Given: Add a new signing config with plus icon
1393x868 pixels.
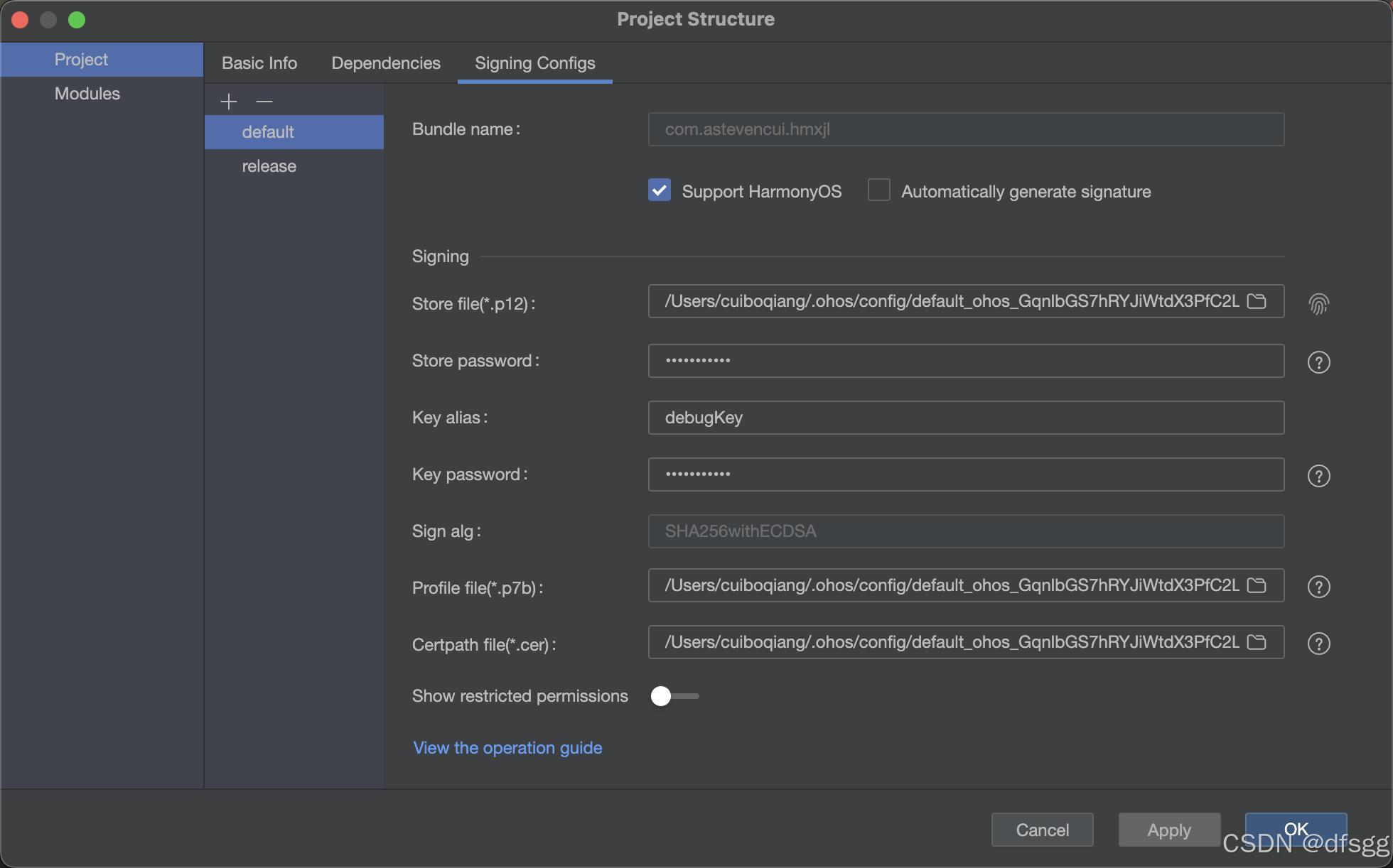Looking at the screenshot, I should 228,102.
